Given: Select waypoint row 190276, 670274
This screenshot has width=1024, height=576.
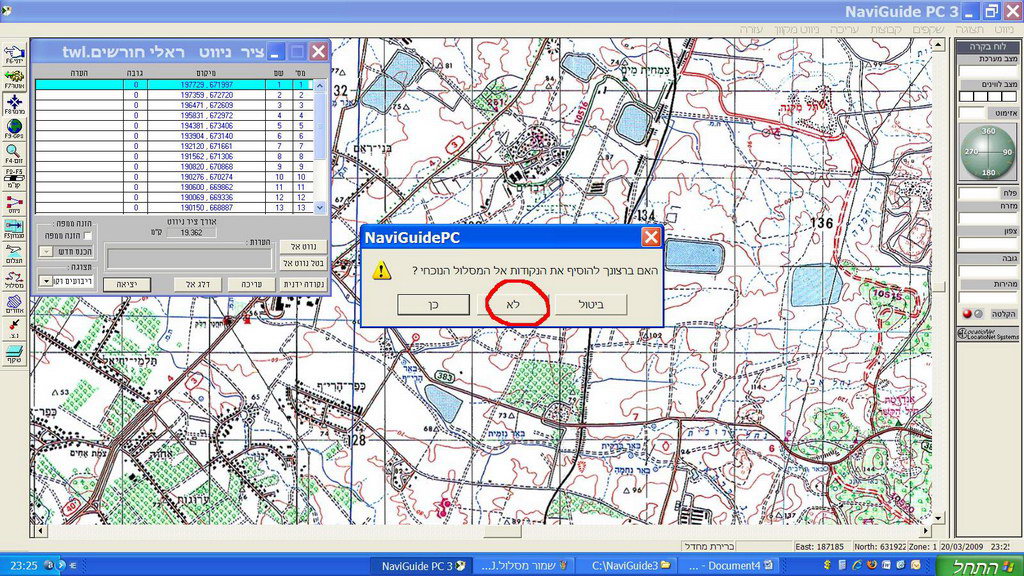Looking at the screenshot, I should pos(174,177).
